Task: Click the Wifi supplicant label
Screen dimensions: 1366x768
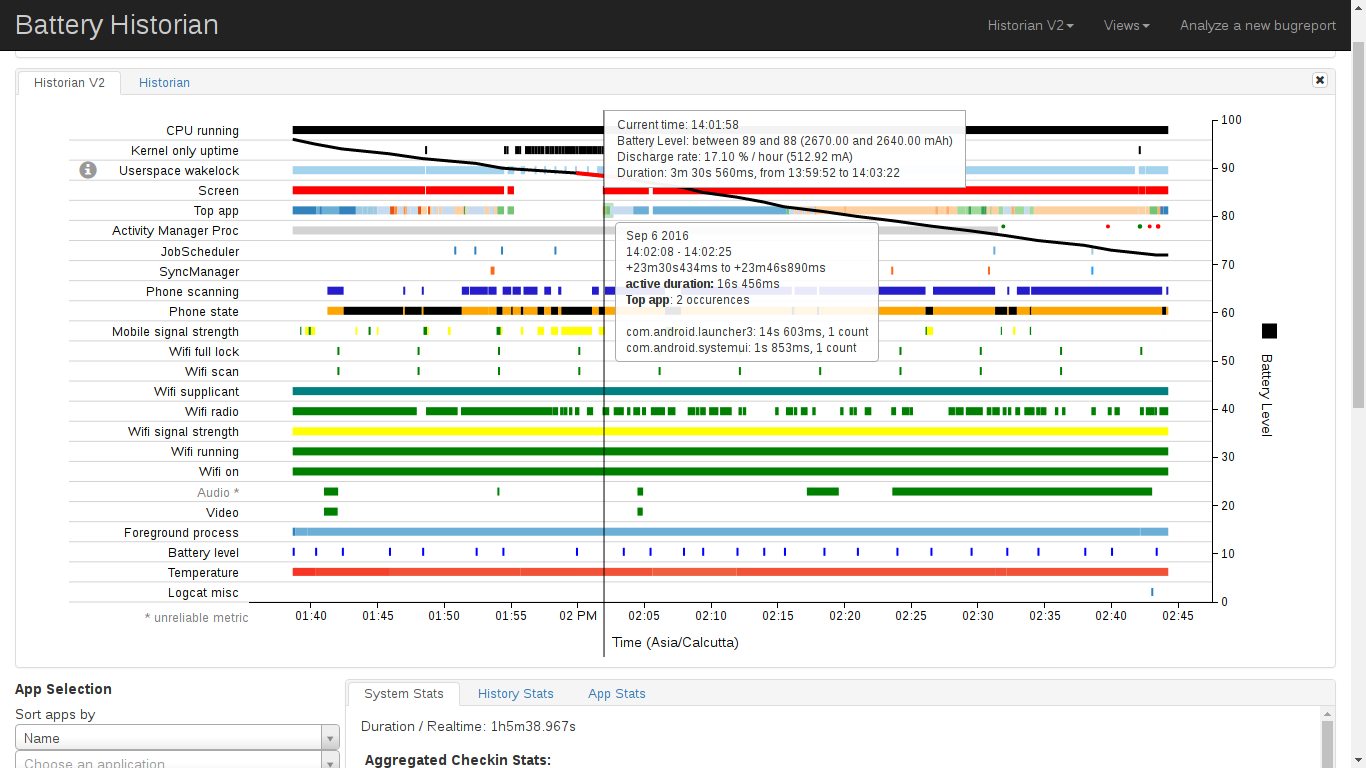Action: [x=196, y=392]
